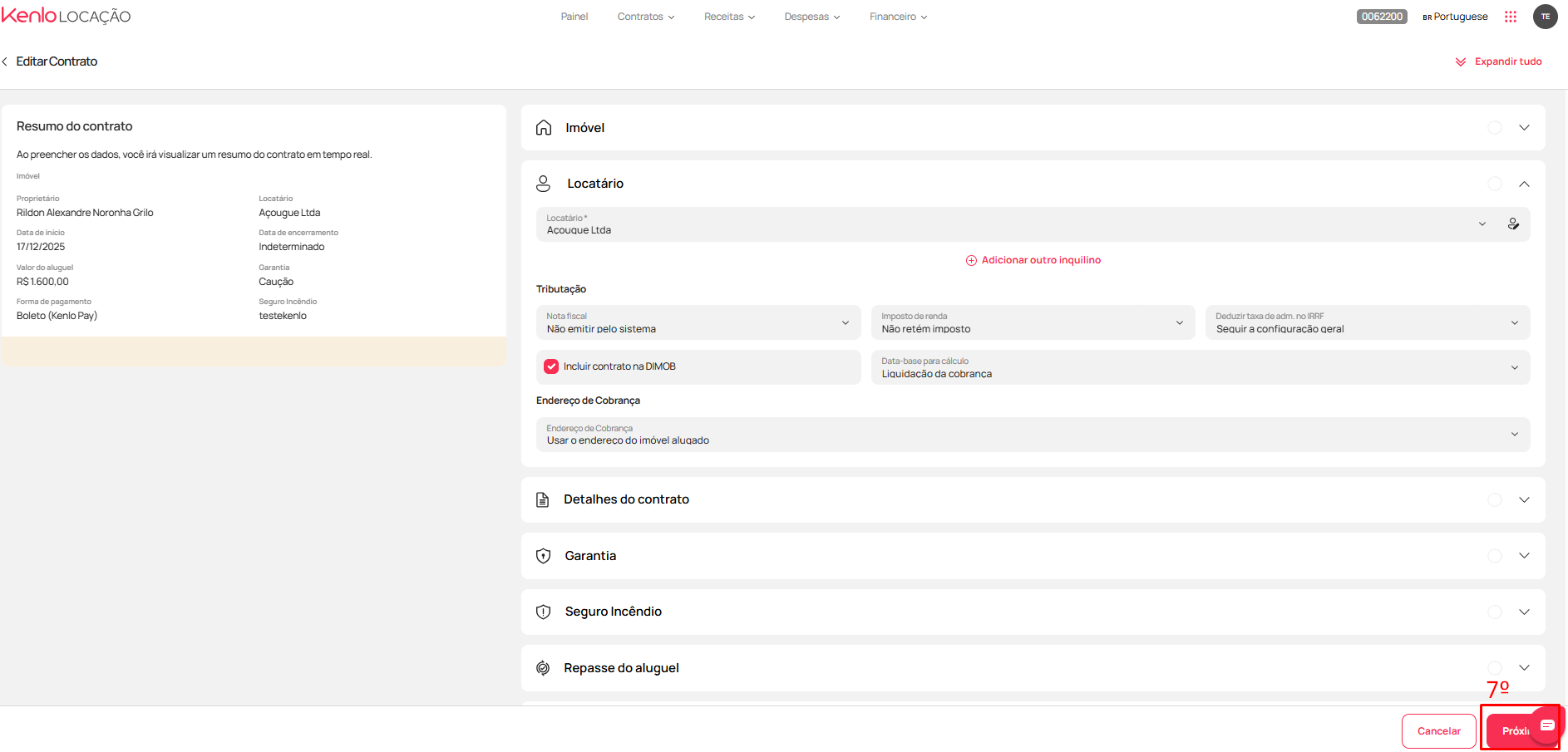Click the Expandir tudo double-chevron icon
This screenshot has width=1568, height=752.
1461,61
